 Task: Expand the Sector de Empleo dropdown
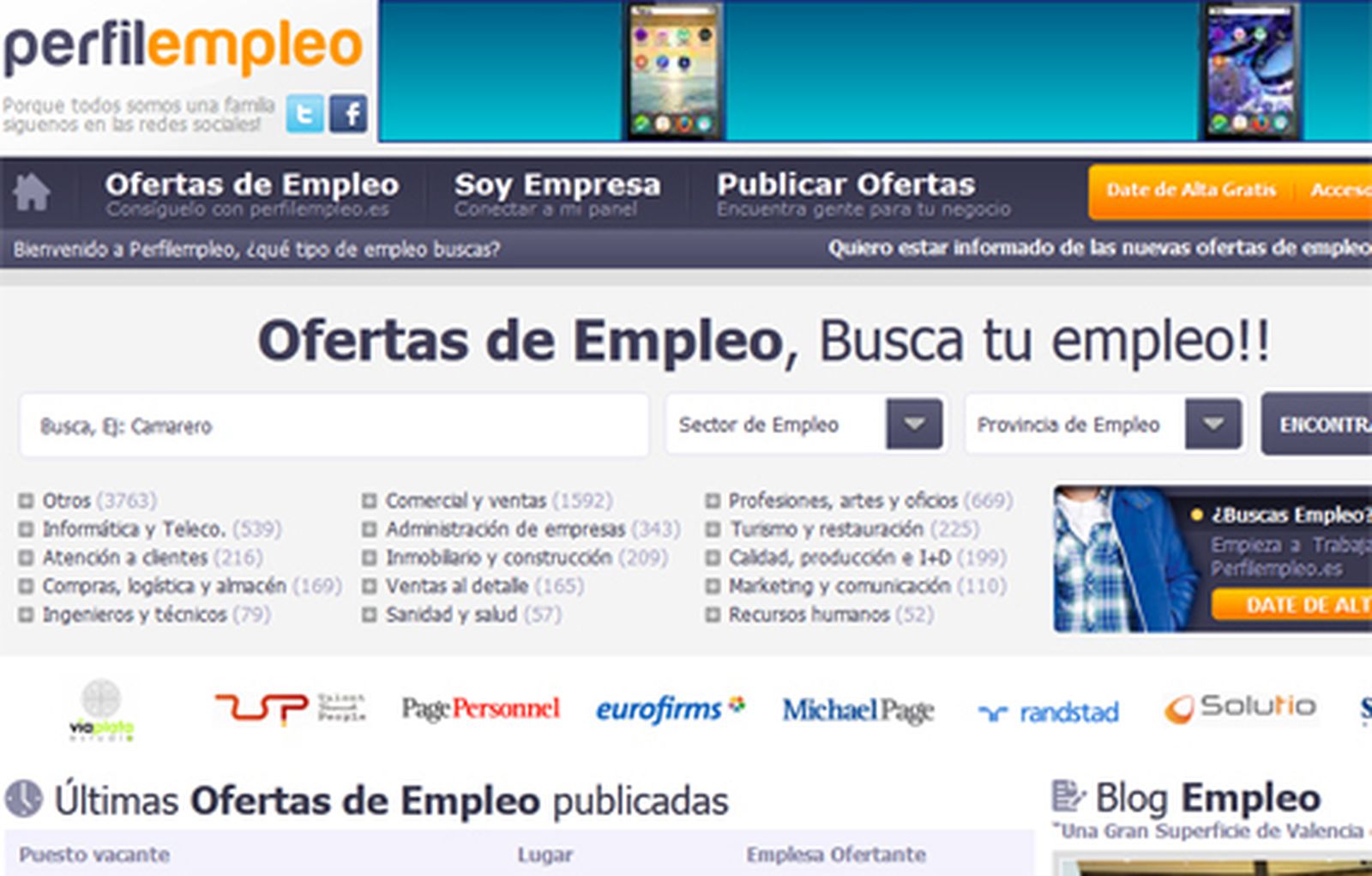coord(914,424)
